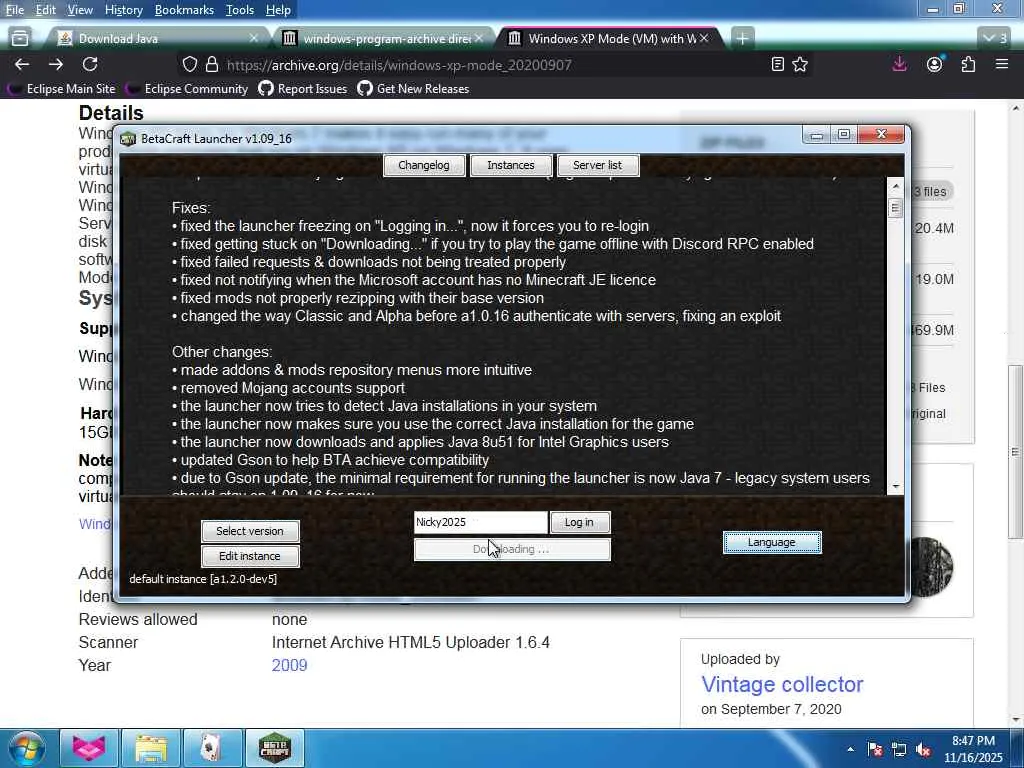Open Report Issues bookmark
The image size is (1024, 768).
click(303, 89)
